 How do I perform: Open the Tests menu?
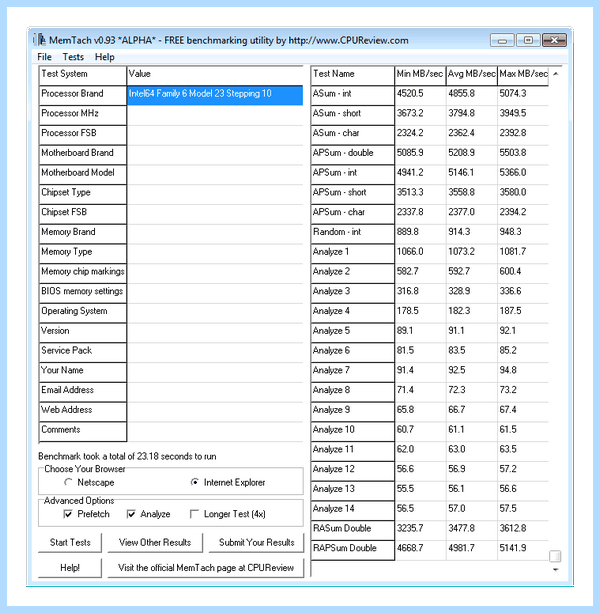73,57
